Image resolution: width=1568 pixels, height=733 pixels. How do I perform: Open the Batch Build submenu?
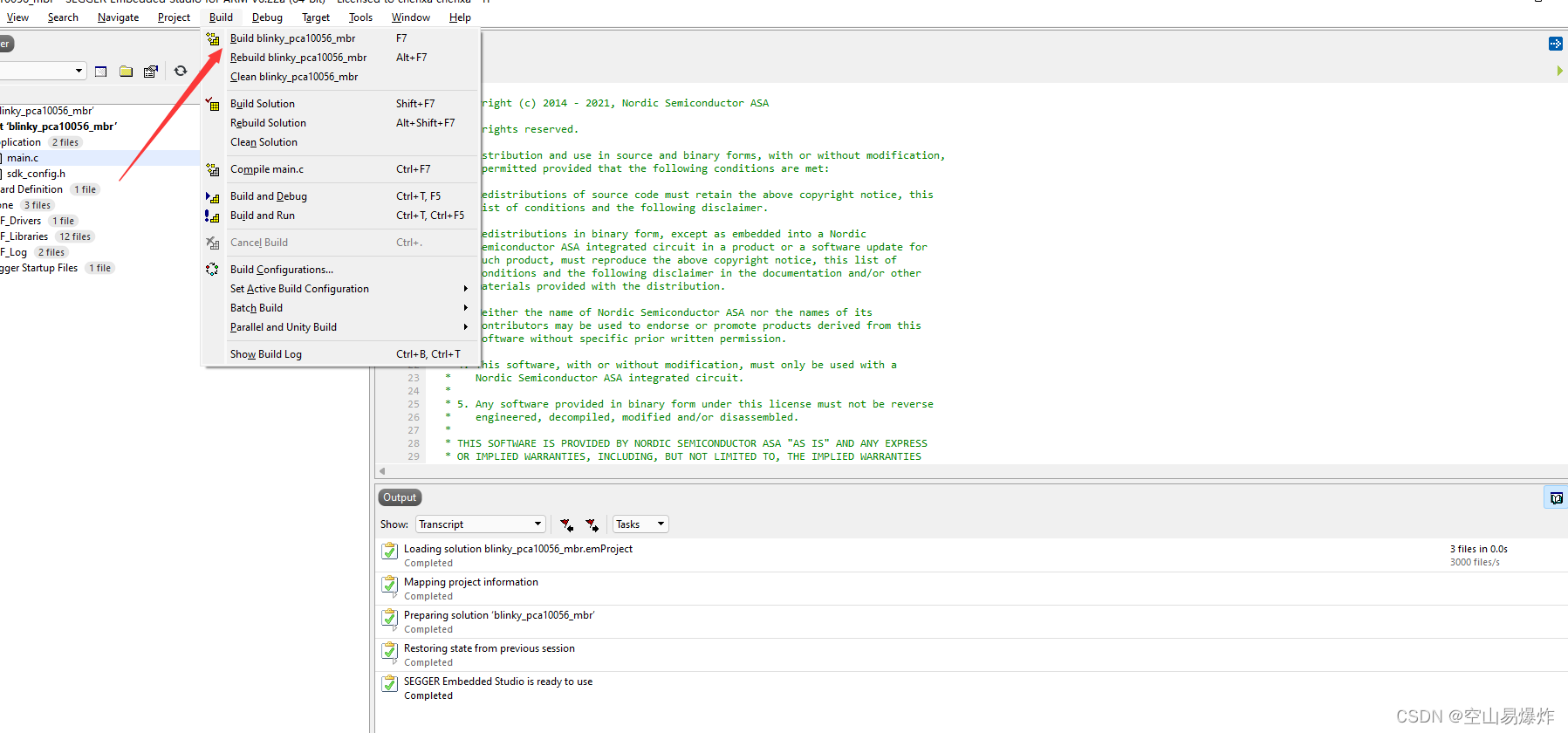[x=341, y=308]
